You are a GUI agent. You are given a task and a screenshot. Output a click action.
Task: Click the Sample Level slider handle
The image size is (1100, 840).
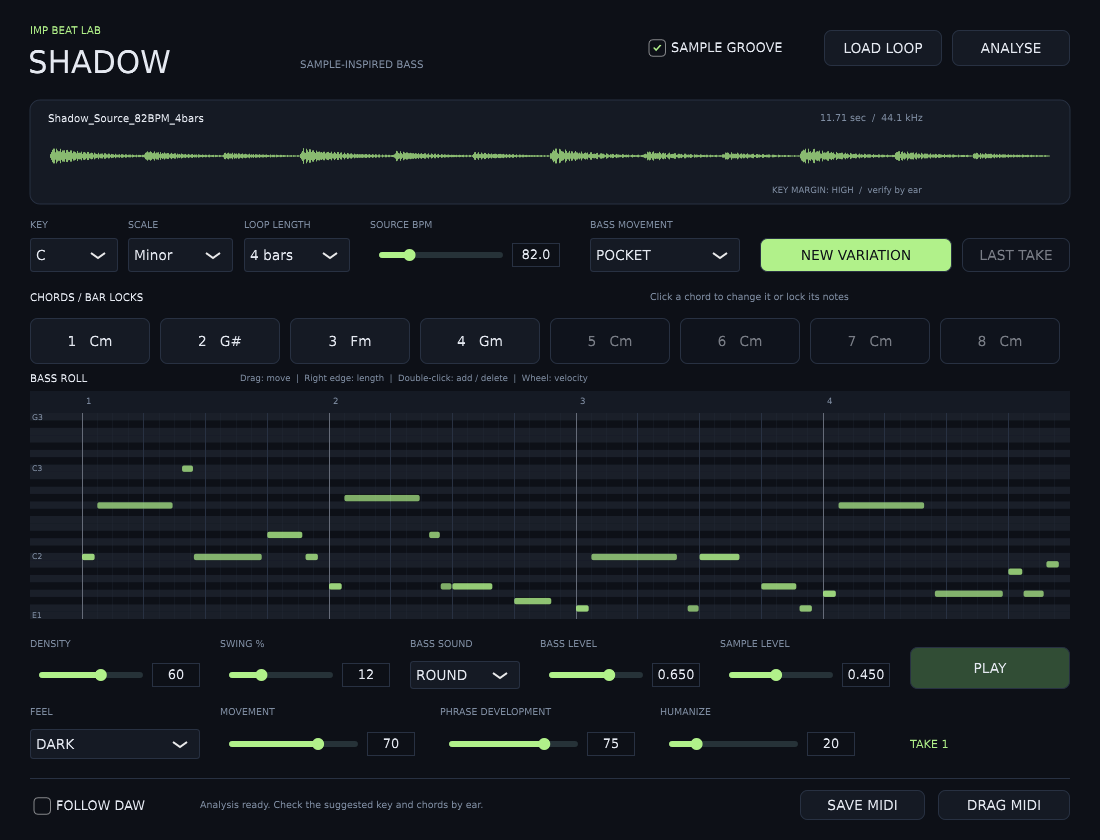tap(776, 675)
